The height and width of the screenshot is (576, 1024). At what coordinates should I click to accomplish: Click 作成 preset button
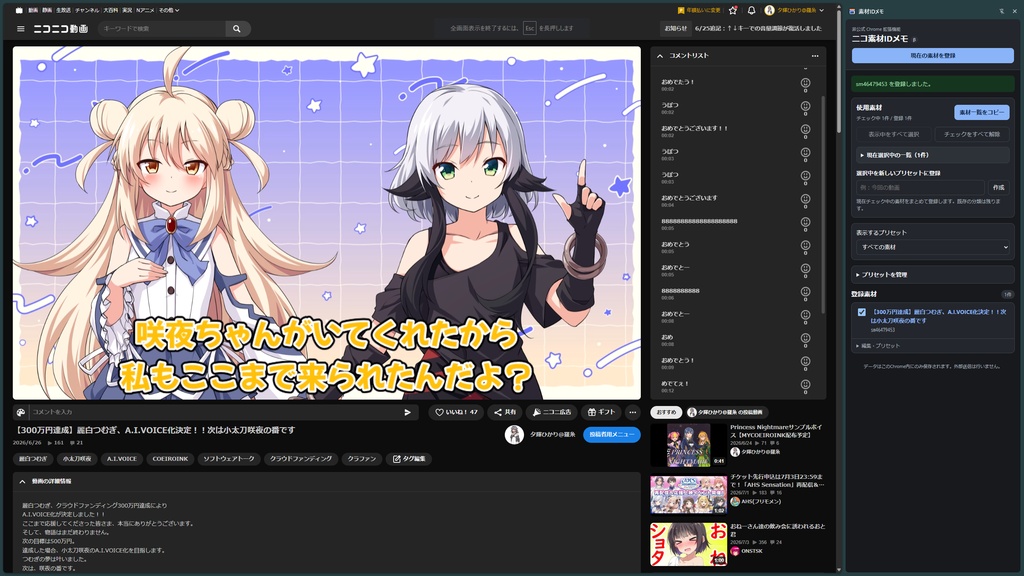pos(999,188)
